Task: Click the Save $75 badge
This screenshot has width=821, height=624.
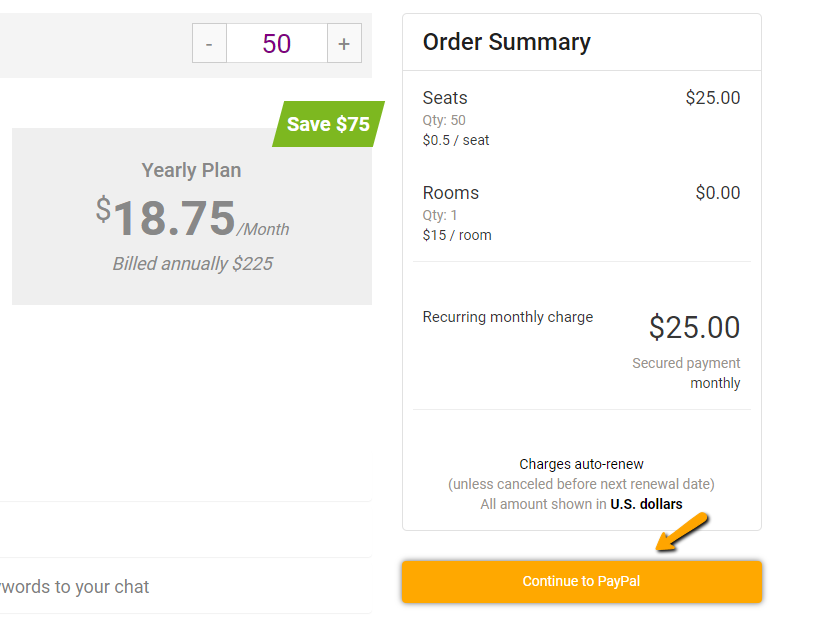Action: (x=328, y=124)
